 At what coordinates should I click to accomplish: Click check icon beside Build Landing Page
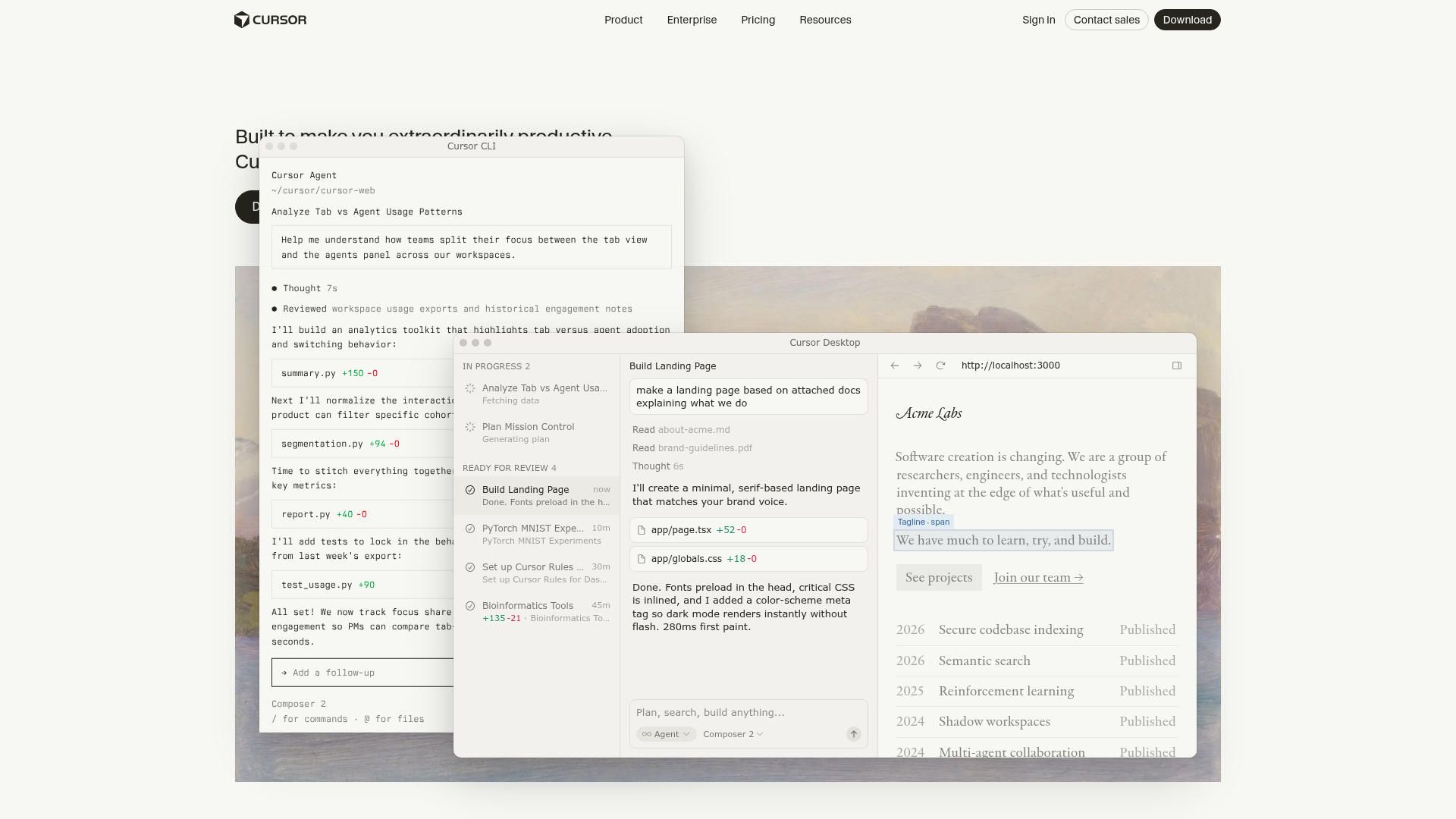coord(470,490)
